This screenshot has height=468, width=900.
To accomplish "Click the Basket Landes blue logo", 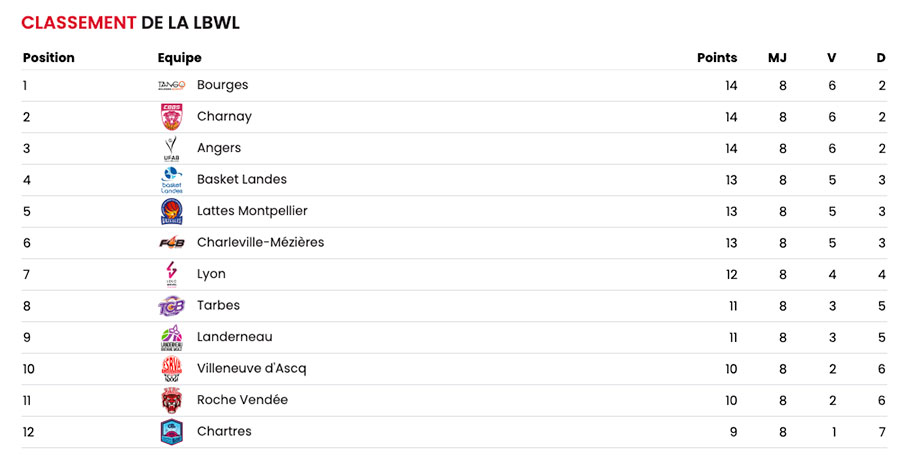I will coord(172,180).
